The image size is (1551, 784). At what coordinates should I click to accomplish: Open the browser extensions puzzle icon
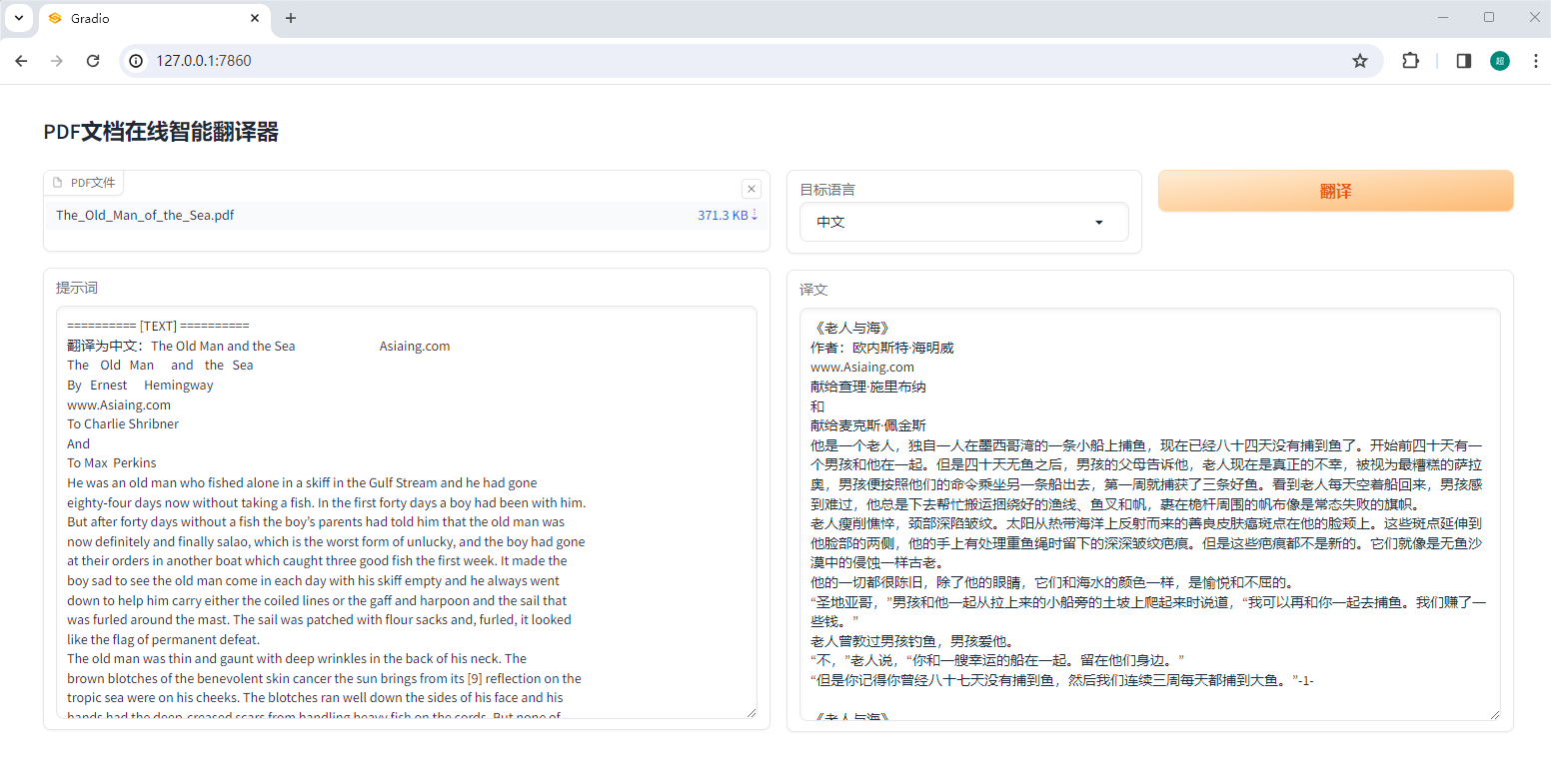pyautogui.click(x=1410, y=61)
